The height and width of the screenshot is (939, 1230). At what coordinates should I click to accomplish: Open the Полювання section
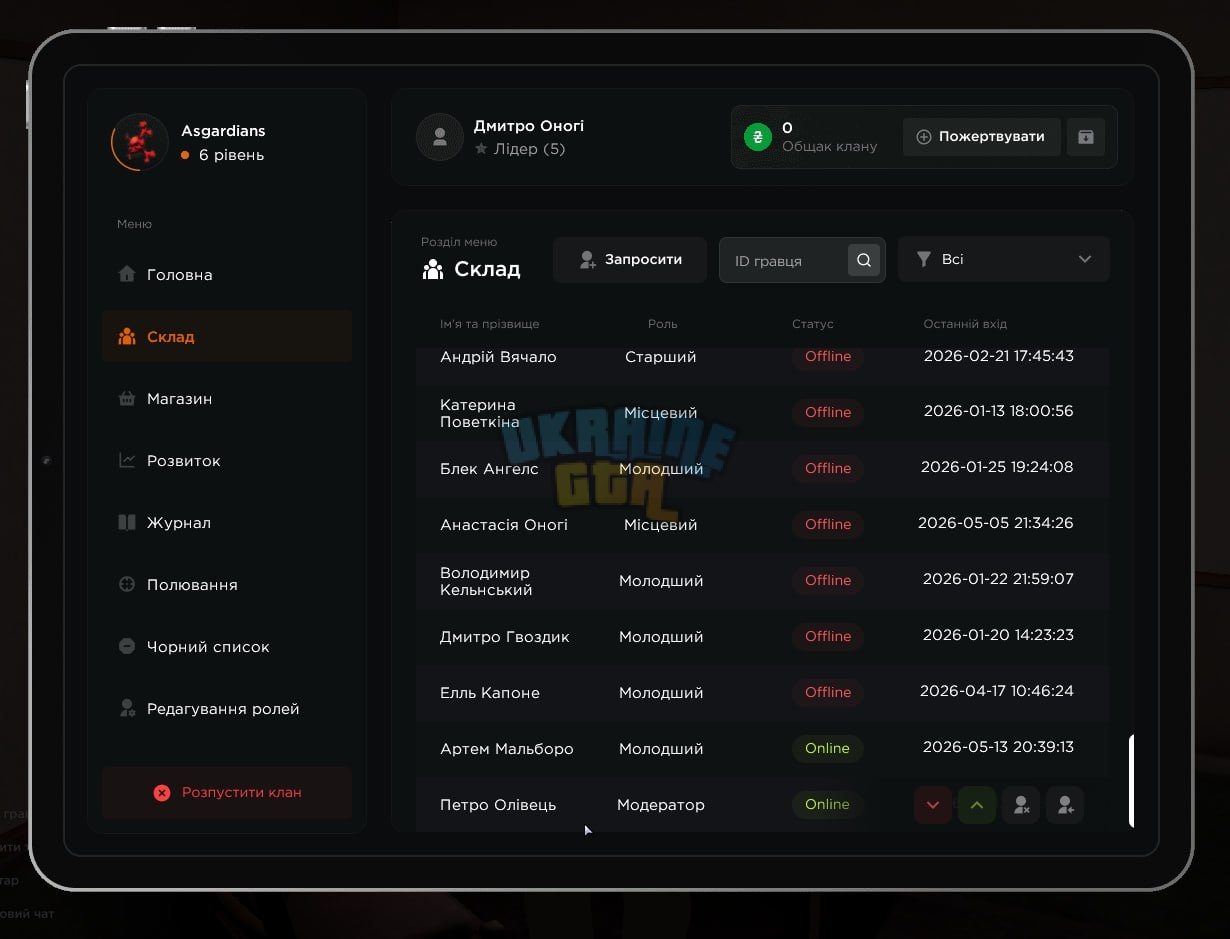pyautogui.click(x=227, y=584)
